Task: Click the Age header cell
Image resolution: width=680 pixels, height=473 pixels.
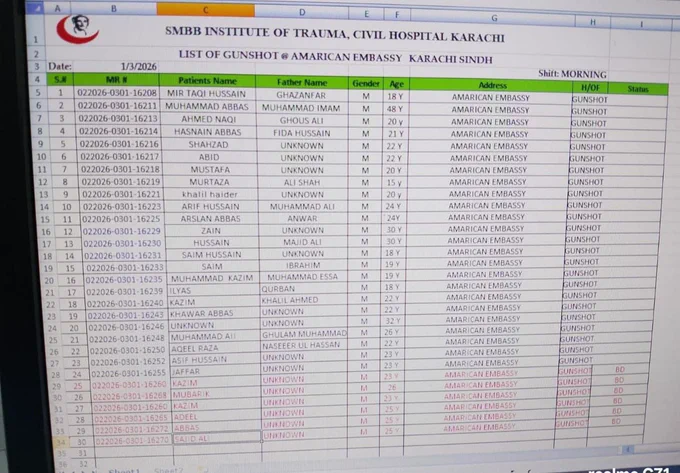Action: (x=396, y=84)
